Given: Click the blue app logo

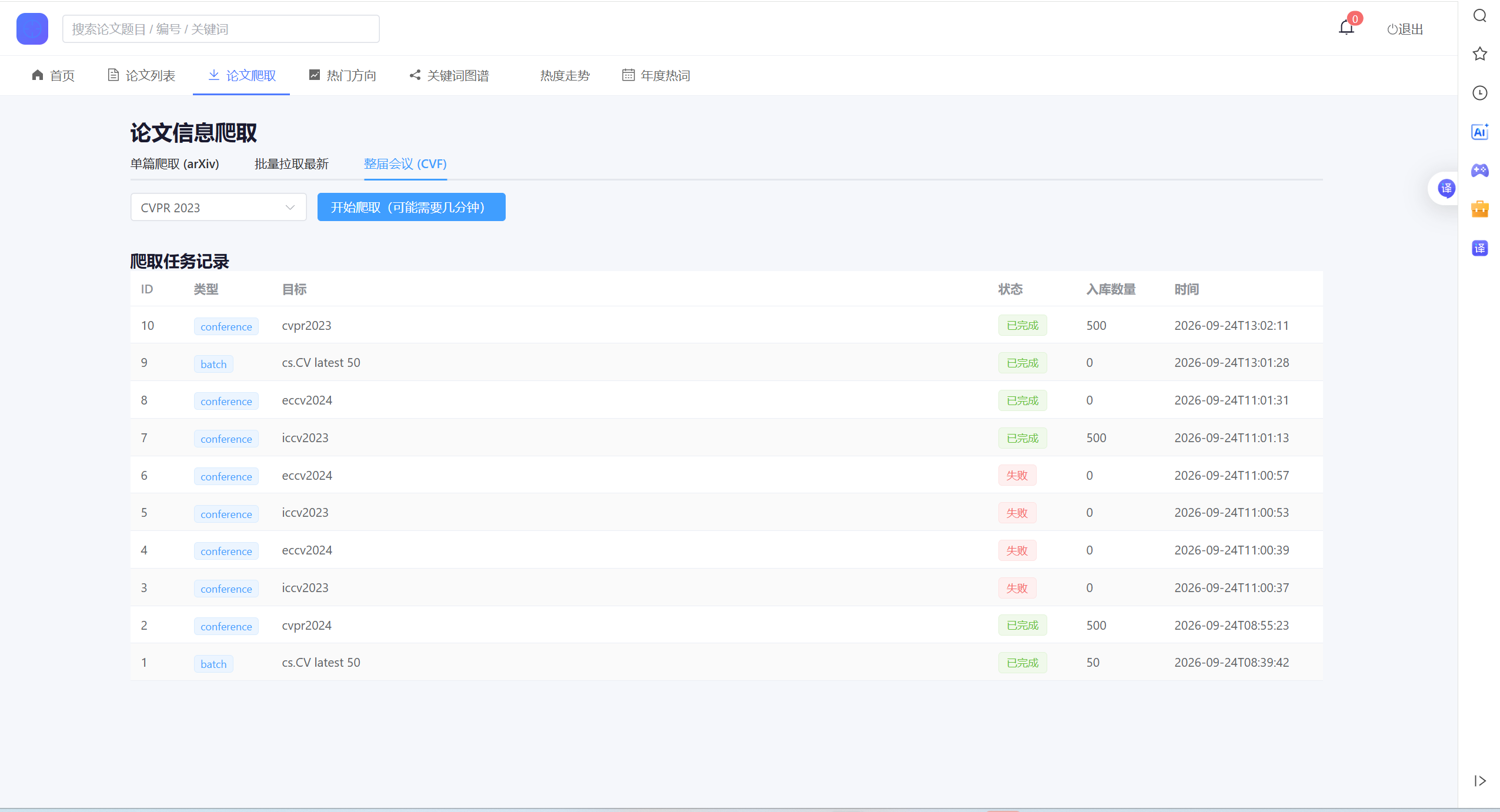Looking at the screenshot, I should point(32,29).
